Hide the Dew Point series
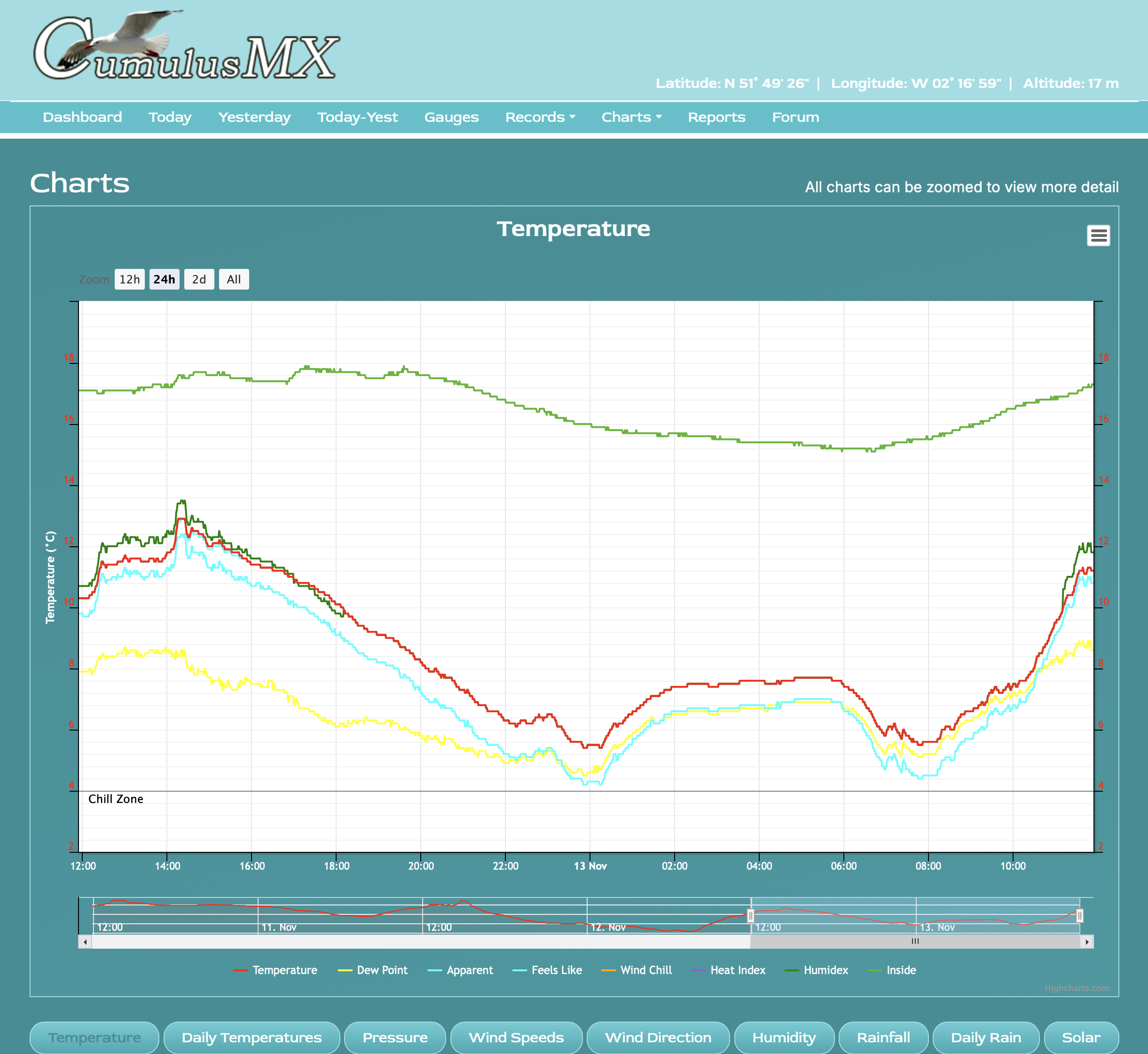The width and height of the screenshot is (1148, 1054). 382,970
